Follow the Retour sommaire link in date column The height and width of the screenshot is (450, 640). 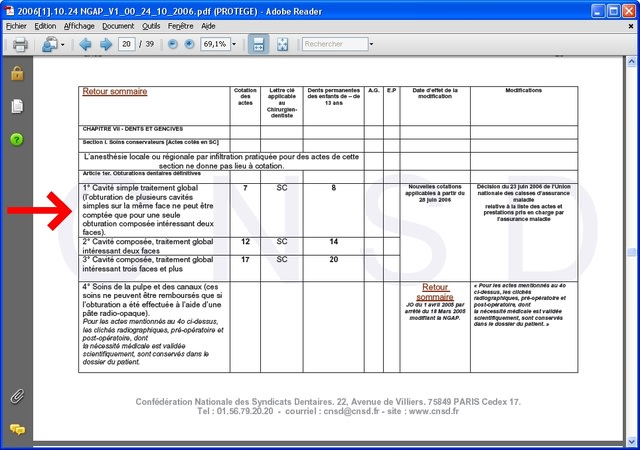[435, 292]
